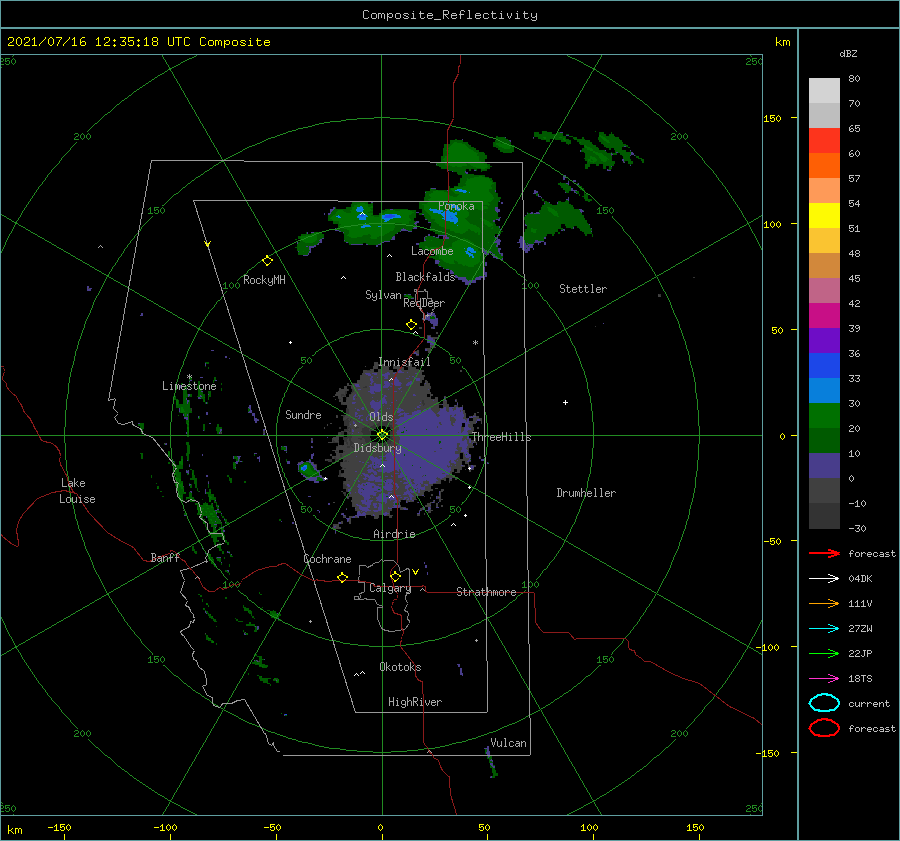The height and width of the screenshot is (841, 900).
Task: Click the Limestone label
Action: (x=189, y=386)
